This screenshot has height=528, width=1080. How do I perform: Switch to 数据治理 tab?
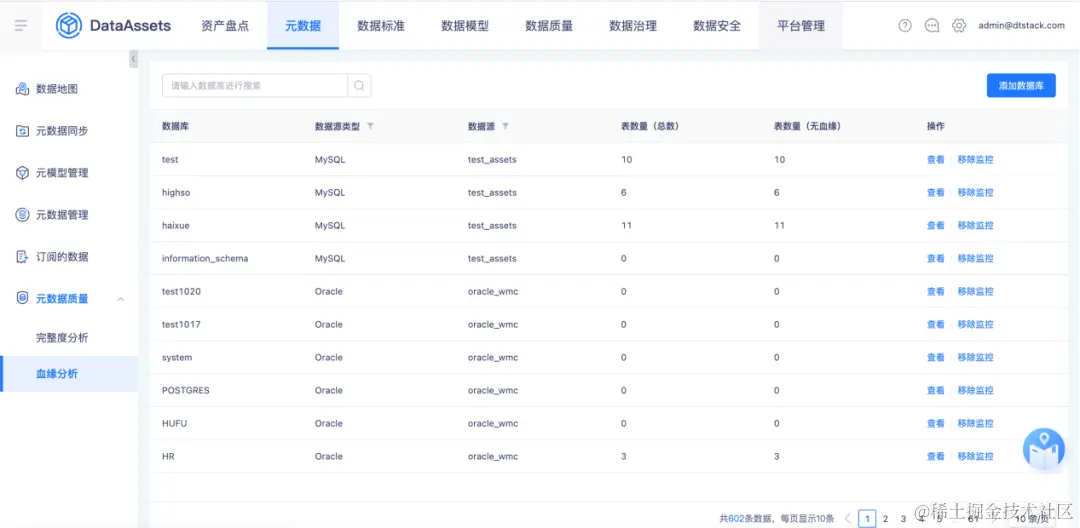tap(633, 26)
